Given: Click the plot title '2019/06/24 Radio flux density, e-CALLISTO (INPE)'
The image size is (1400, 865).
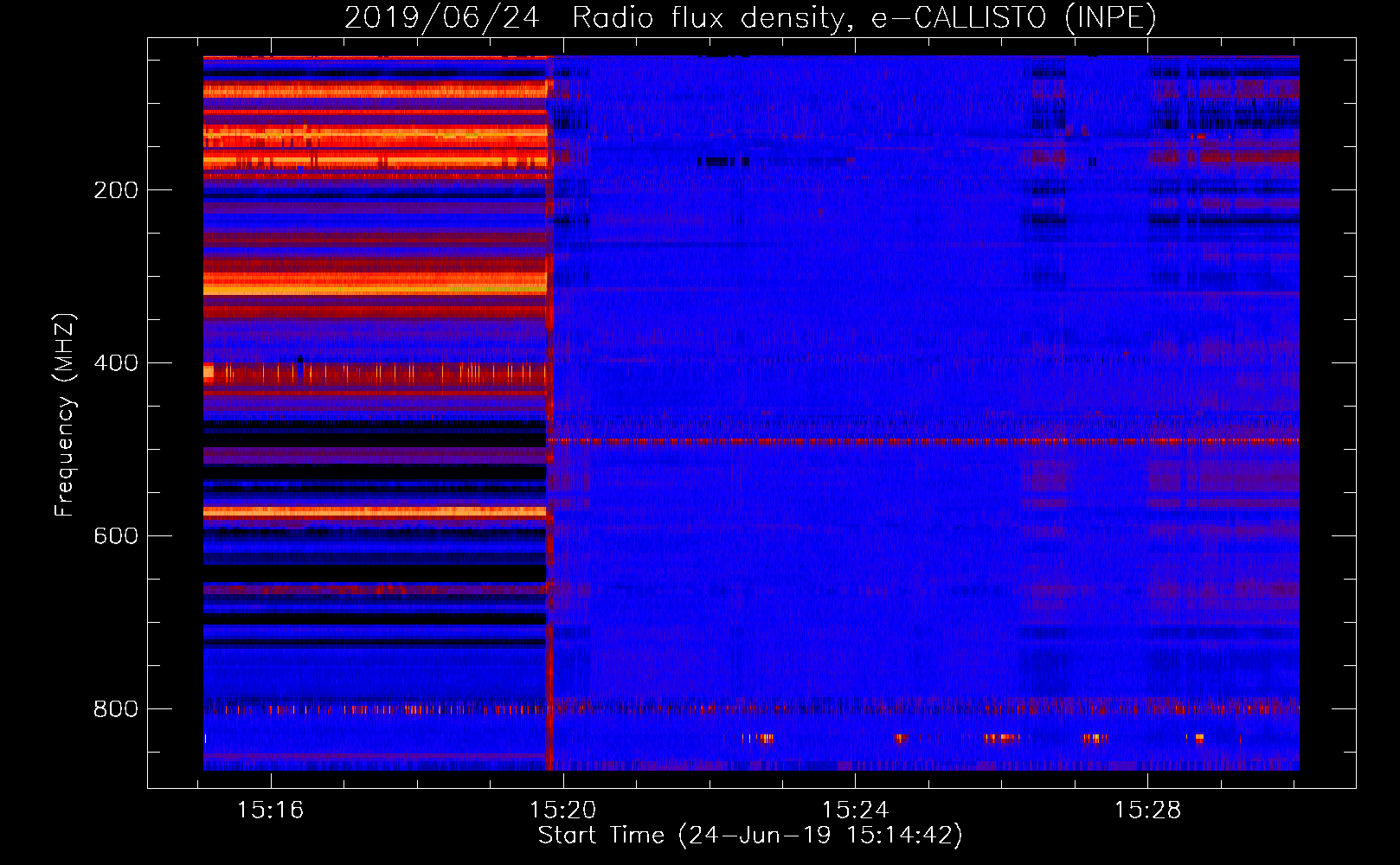Looking at the screenshot, I should pos(750,18).
